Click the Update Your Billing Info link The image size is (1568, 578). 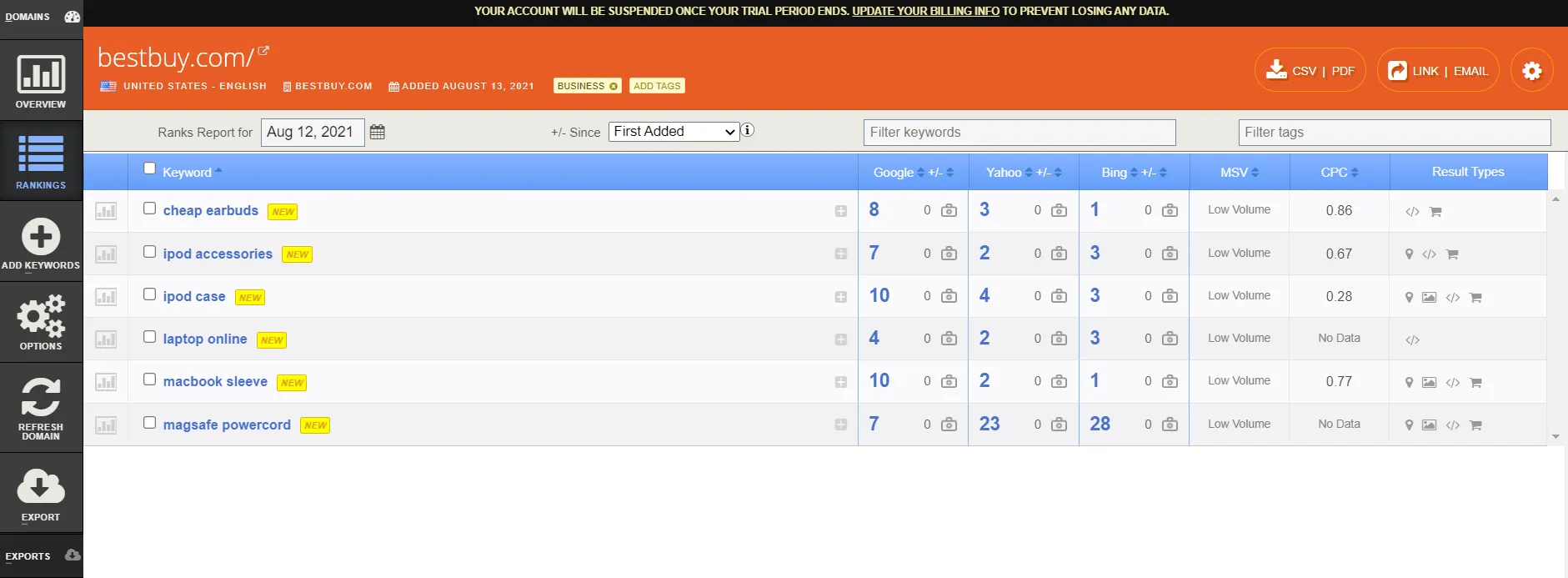[x=925, y=11]
